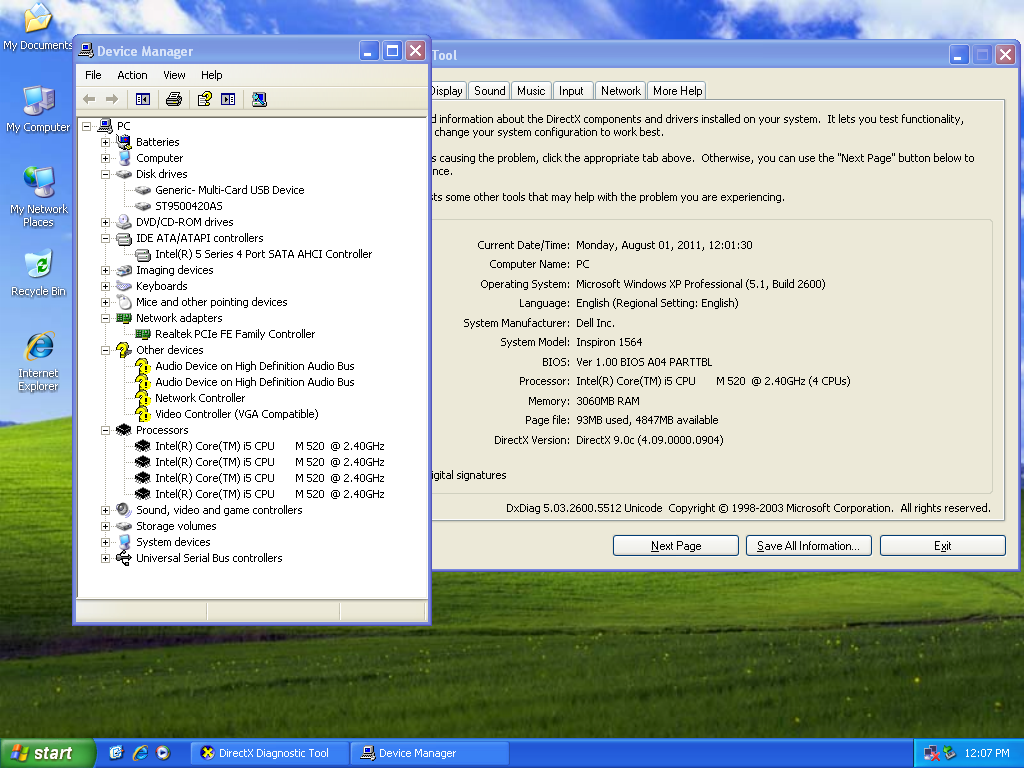Click the Scan for hardware changes icon
This screenshot has height=768, width=1024.
click(259, 99)
